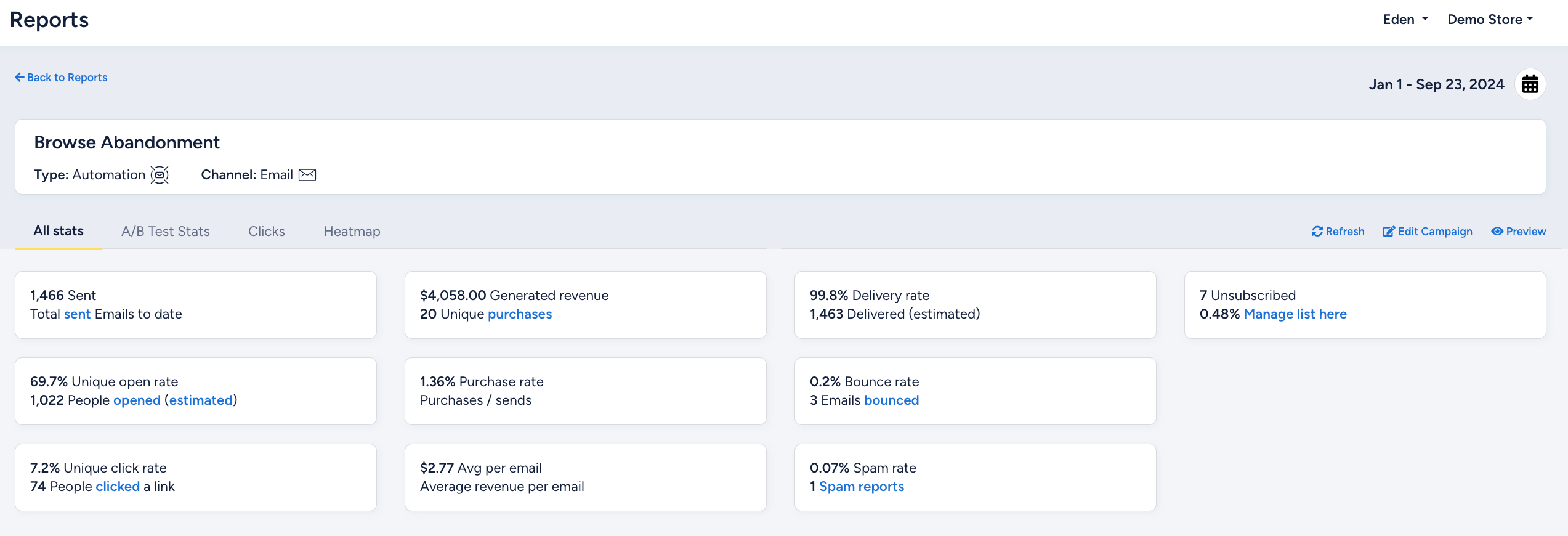Expand the Eden user dropdown
Viewport: 1568px width, 536px height.
click(x=1405, y=20)
